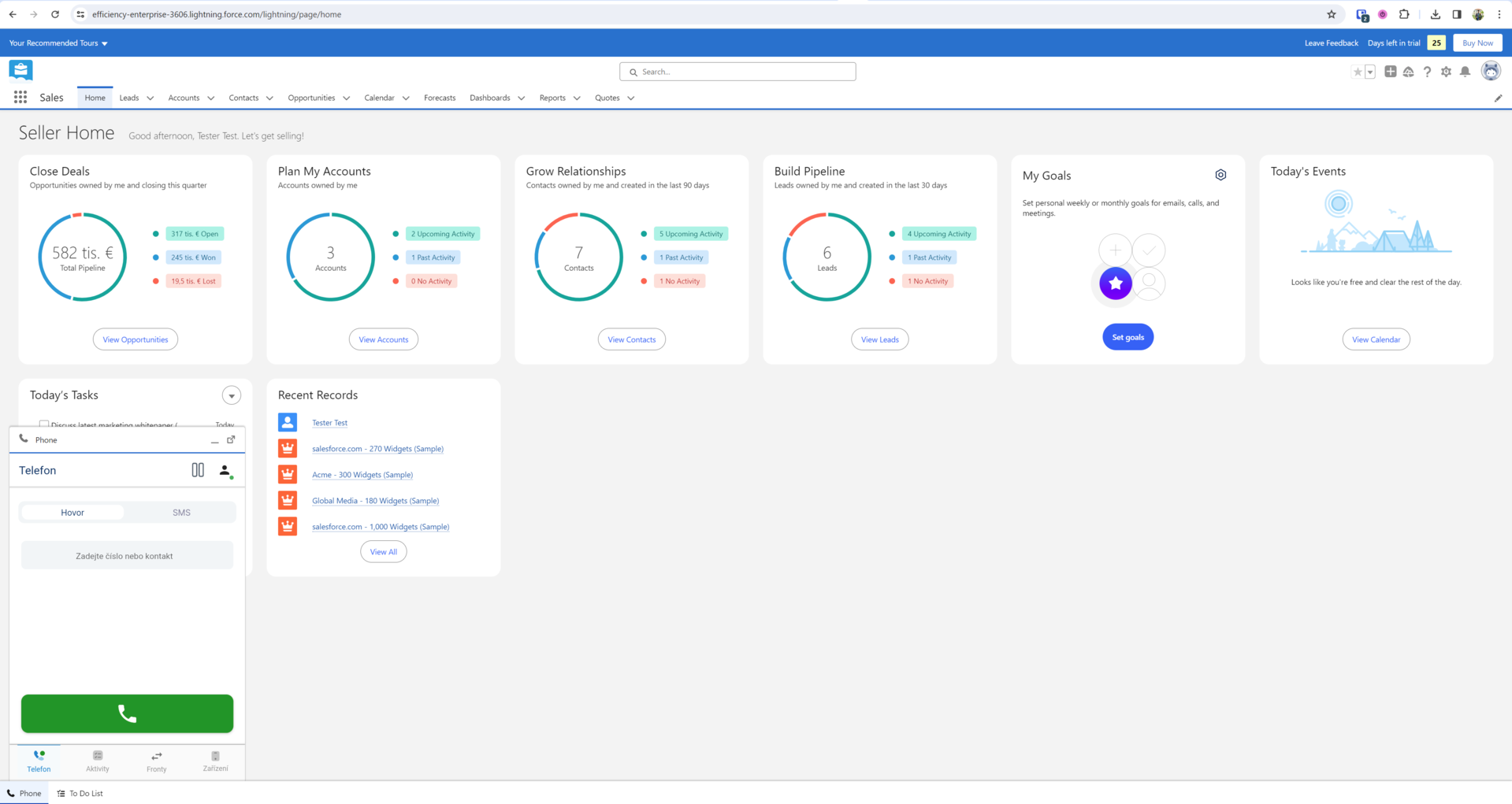Open the Forecasts tab
The image size is (1512, 804).
(439, 98)
